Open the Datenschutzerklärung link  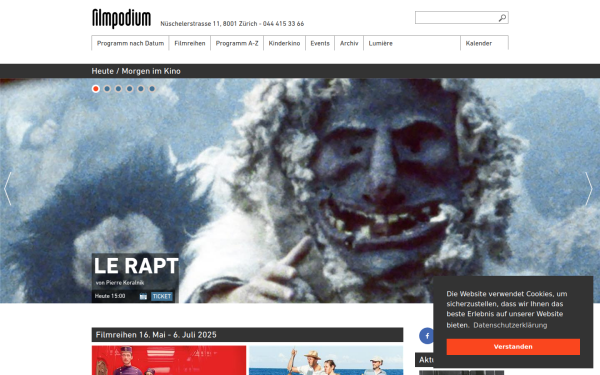[510, 325]
